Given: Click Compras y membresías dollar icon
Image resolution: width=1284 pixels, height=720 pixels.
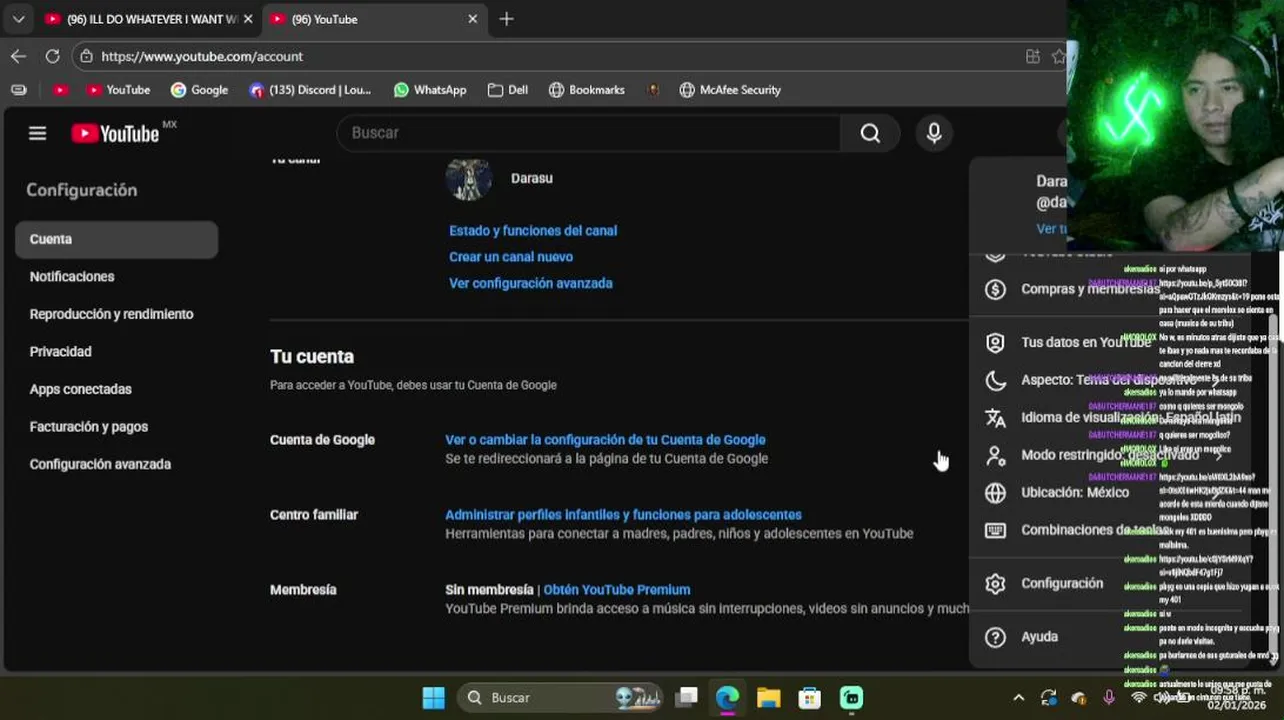Looking at the screenshot, I should [995, 289].
